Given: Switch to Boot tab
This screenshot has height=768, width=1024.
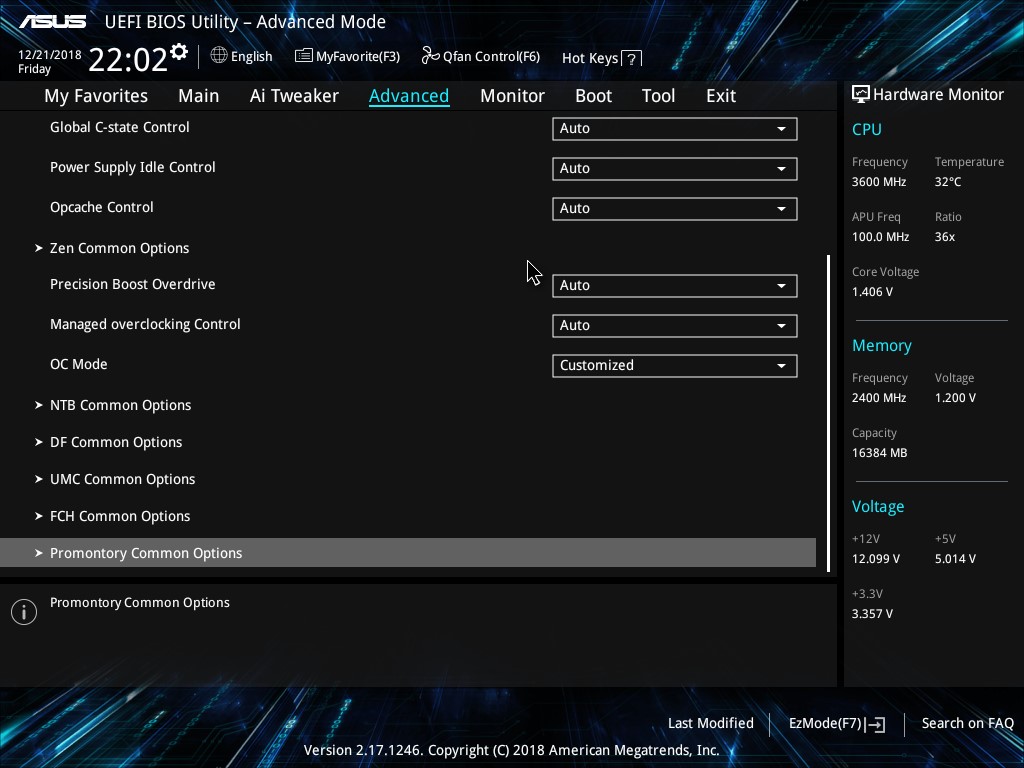Looking at the screenshot, I should [x=593, y=96].
